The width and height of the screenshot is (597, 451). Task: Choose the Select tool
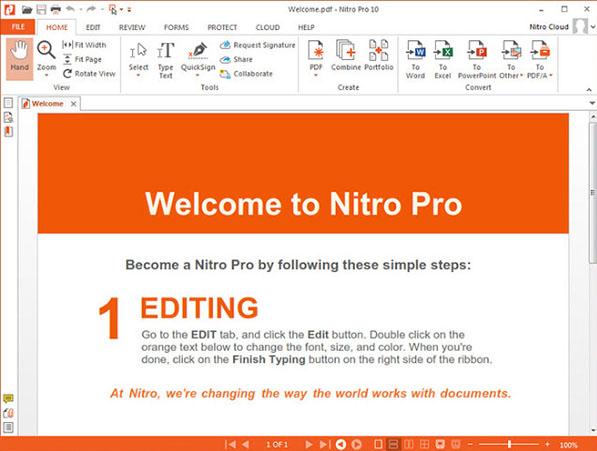point(138,56)
